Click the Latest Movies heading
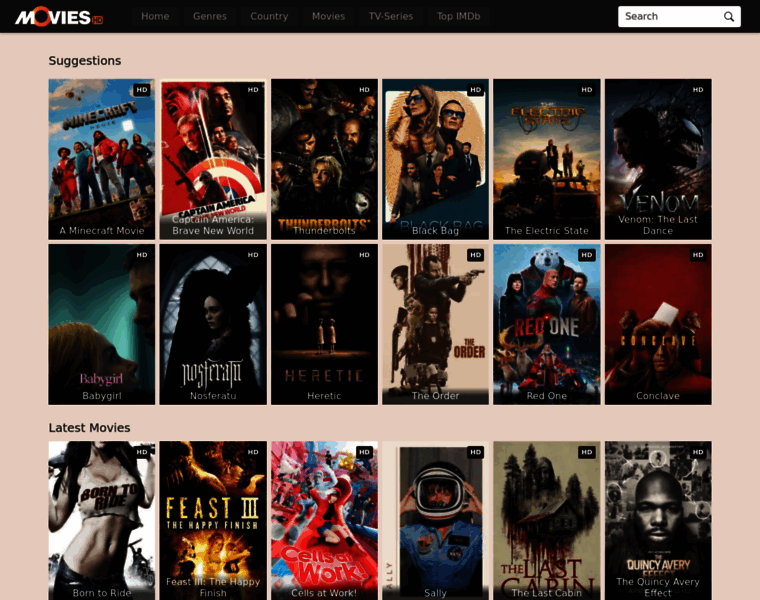Viewport: 760px width, 600px height. click(x=89, y=427)
